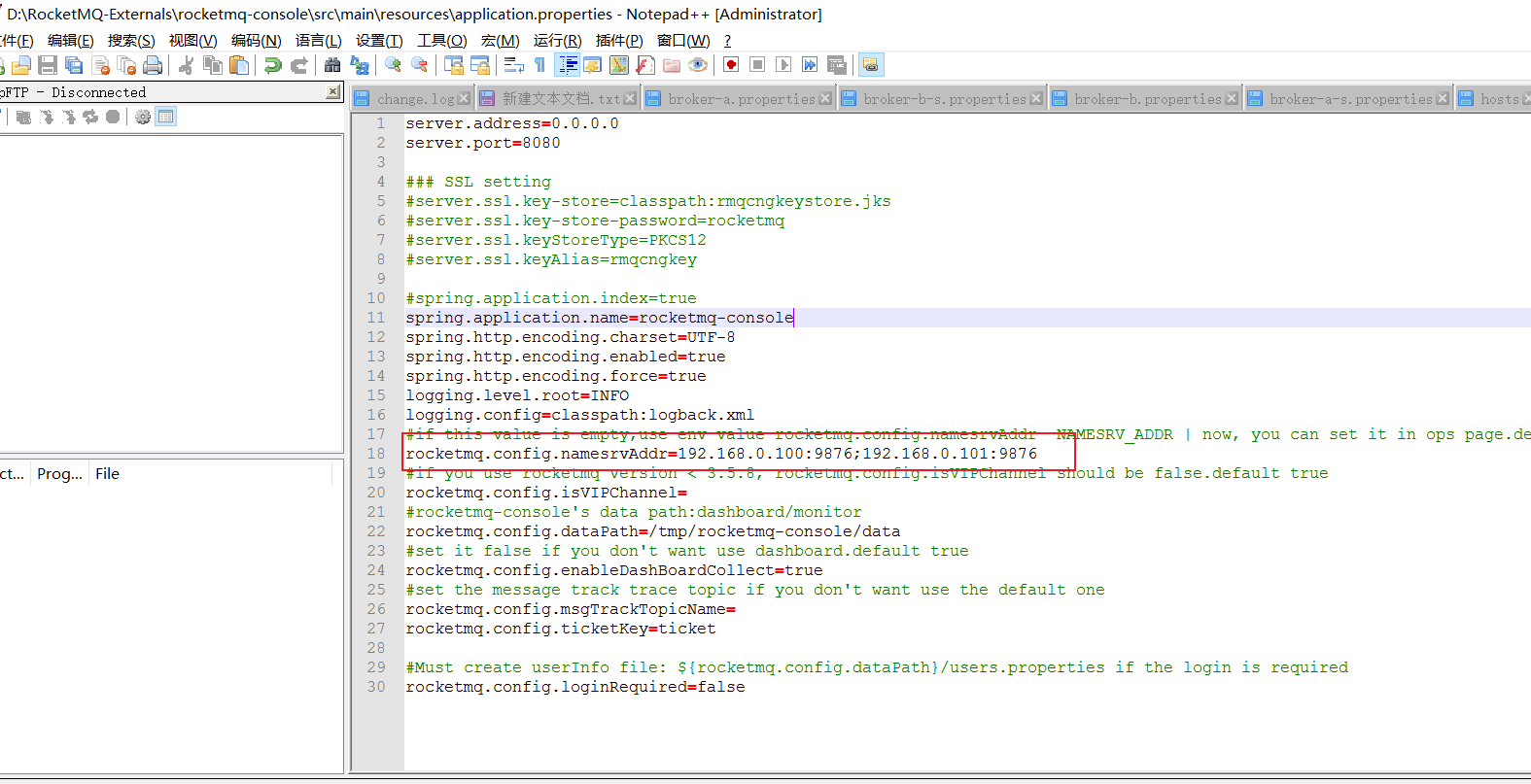
Task: Click the Cut scissors icon
Action: pos(187,65)
